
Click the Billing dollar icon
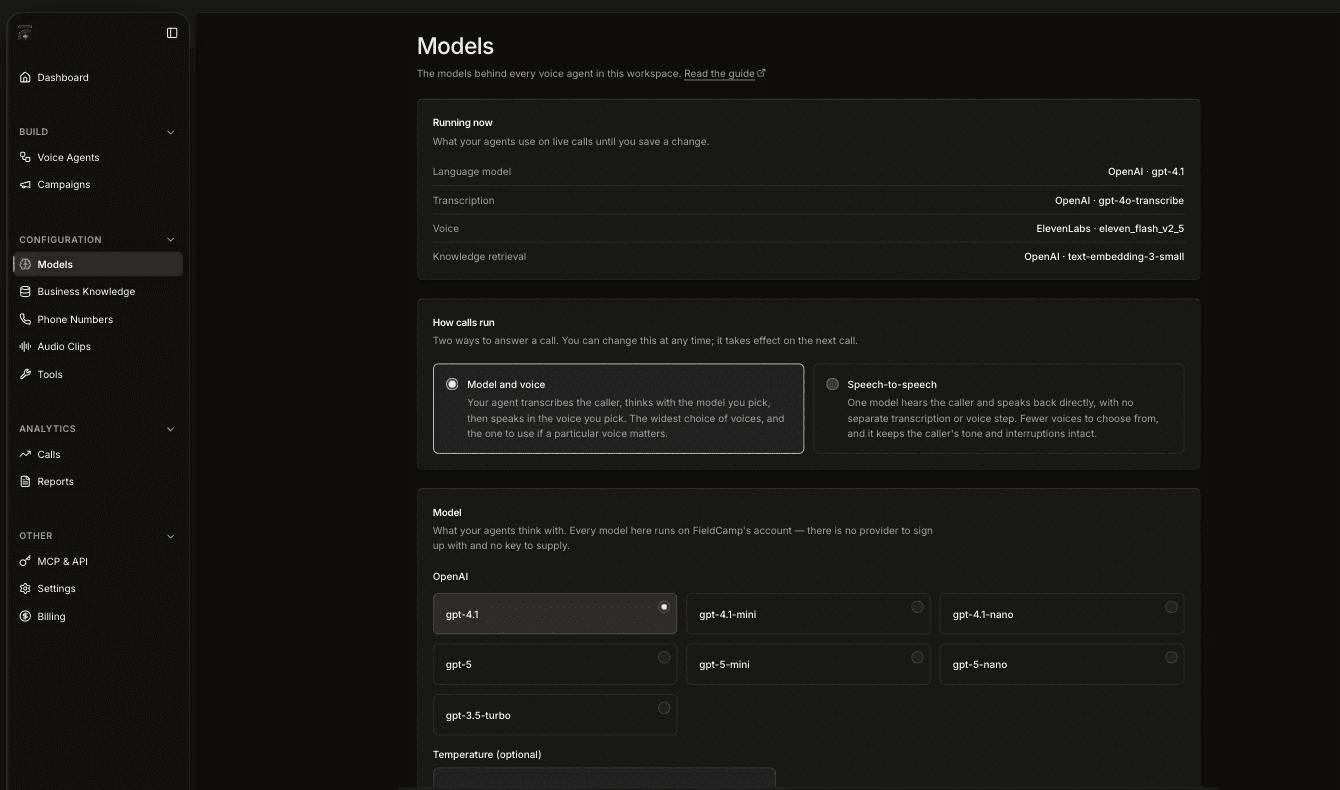point(25,616)
